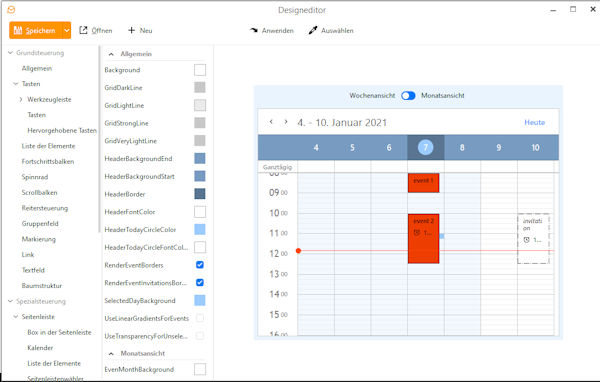This screenshot has height=382, width=600.
Task: Go to next week arrow
Action: coord(285,122)
